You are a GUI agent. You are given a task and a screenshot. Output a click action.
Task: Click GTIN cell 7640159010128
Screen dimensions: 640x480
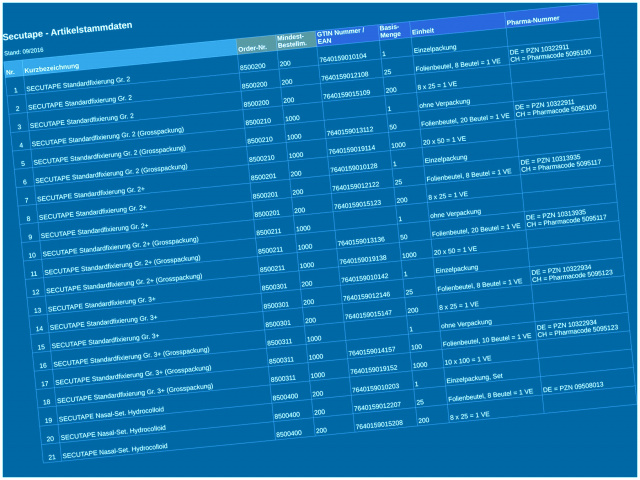pyautogui.click(x=353, y=168)
